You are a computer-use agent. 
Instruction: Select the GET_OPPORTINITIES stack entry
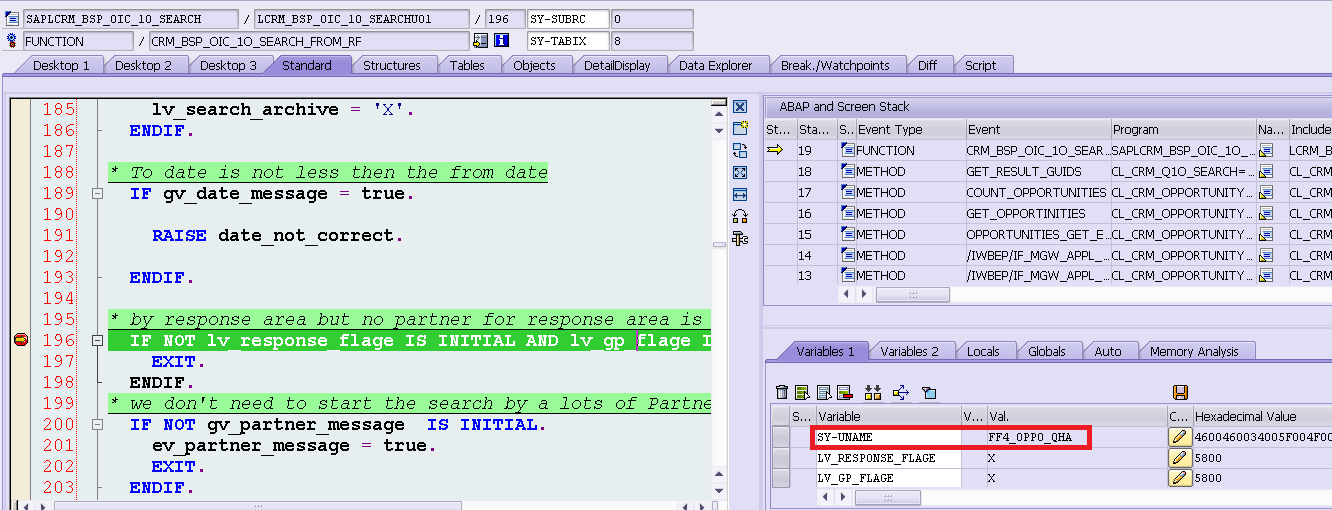click(x=1038, y=213)
